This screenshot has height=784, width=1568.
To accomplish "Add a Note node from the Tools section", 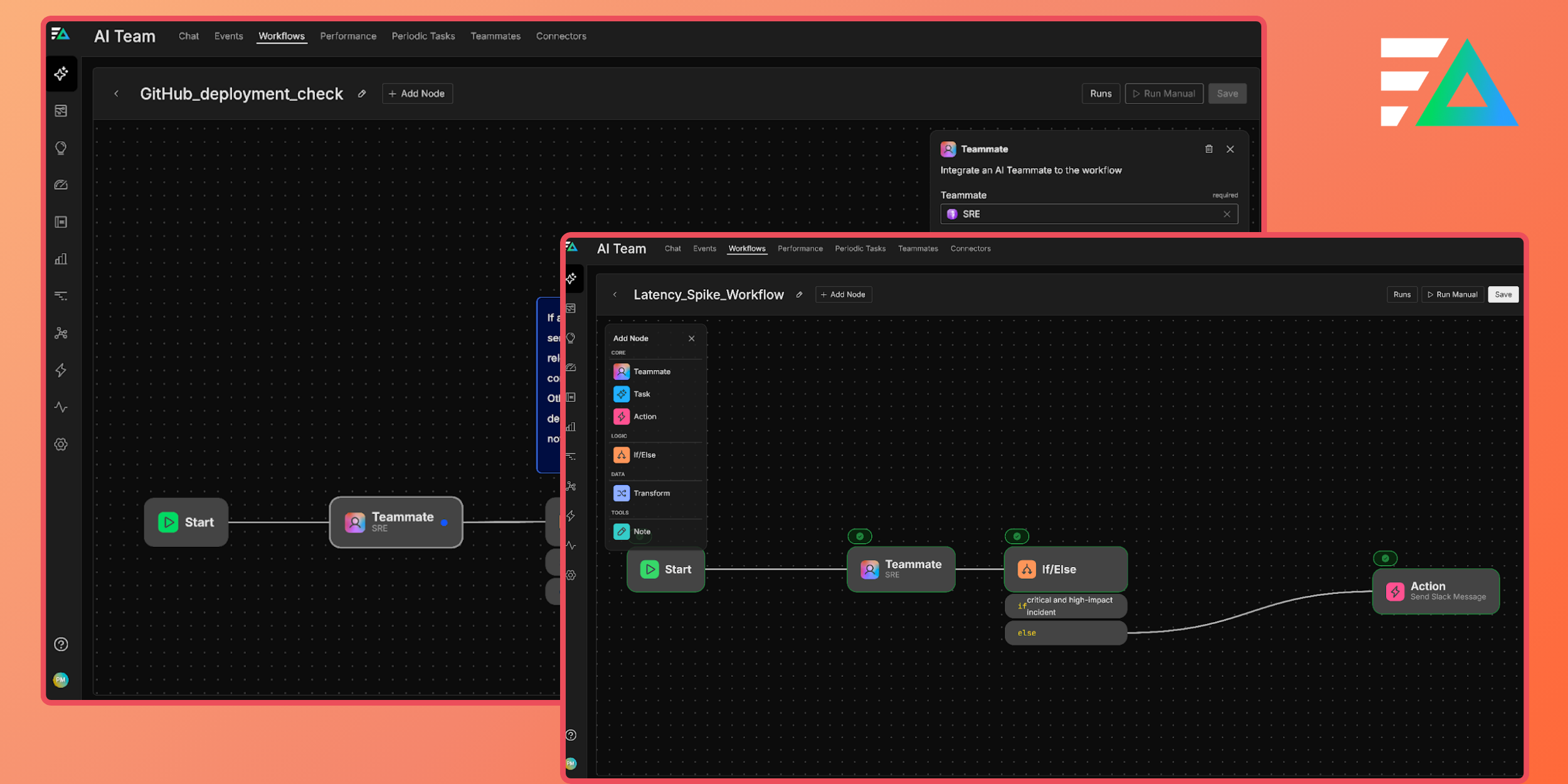I will [x=640, y=531].
